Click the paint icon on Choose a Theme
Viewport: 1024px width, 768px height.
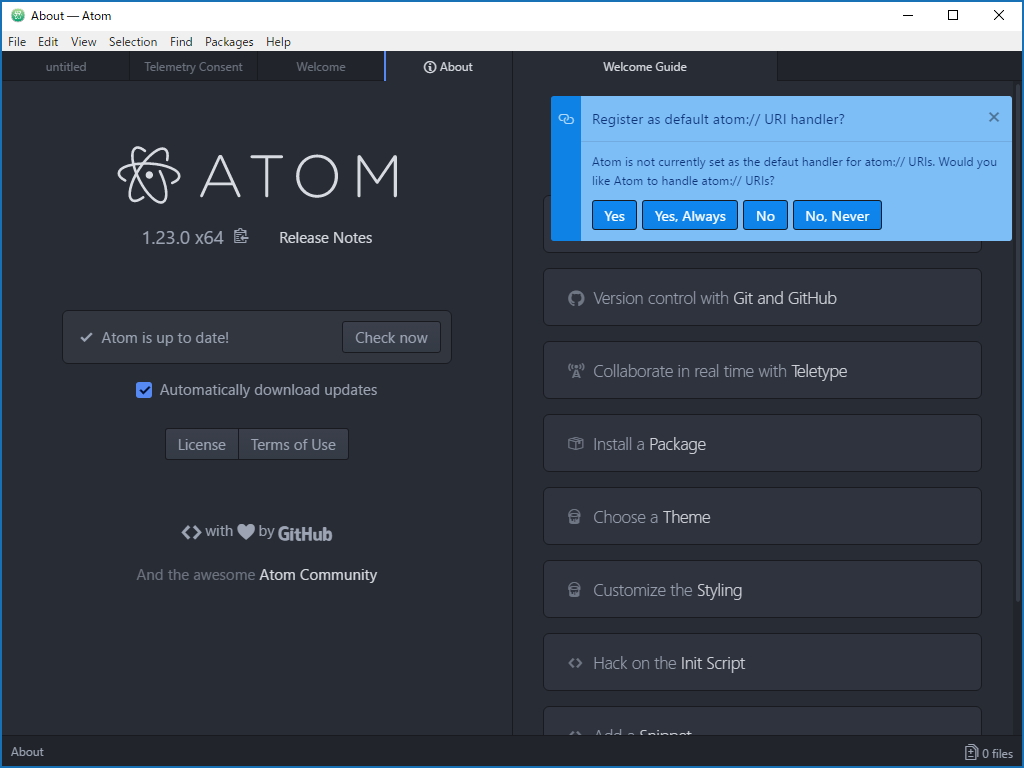point(574,516)
